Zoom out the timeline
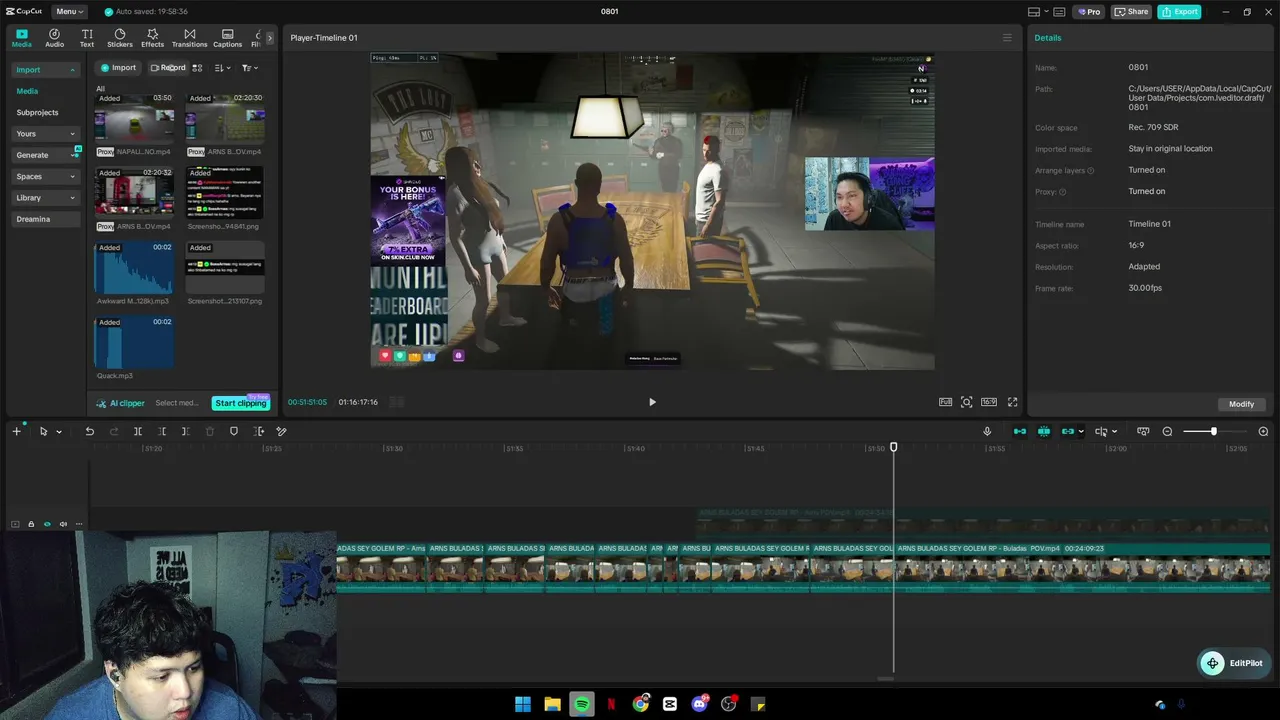Image resolution: width=1280 pixels, height=720 pixels. 1167,431
